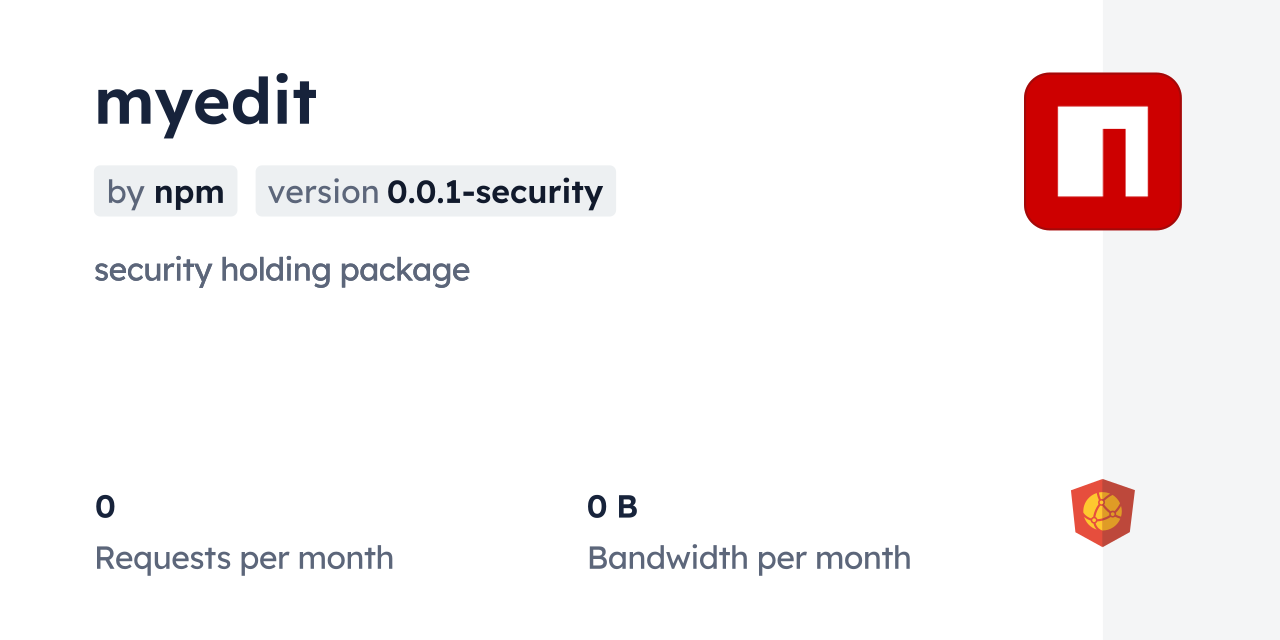Click the word "Requests" in the stats row
Screen dimensions: 1280x640
coord(162,558)
